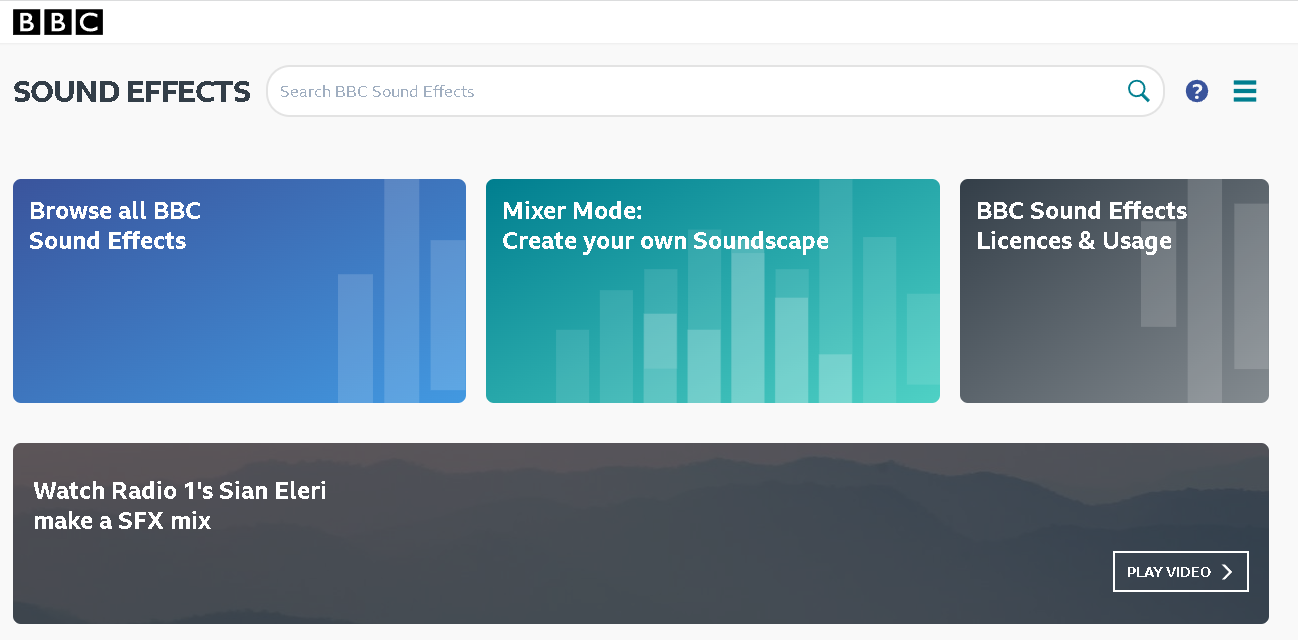This screenshot has width=1298, height=640.
Task: Open the Browse all BBC Sound Effects card
Action: point(239,291)
